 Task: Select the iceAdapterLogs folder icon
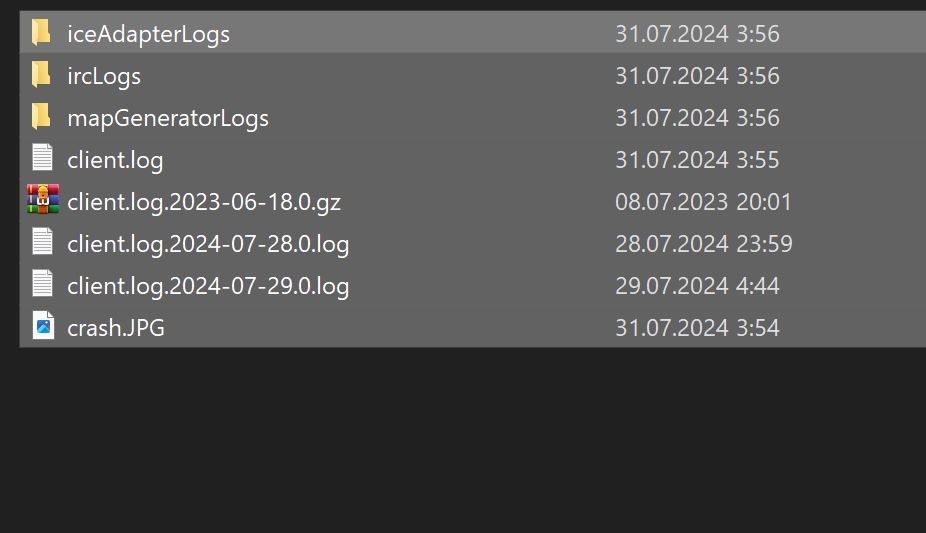point(41,32)
